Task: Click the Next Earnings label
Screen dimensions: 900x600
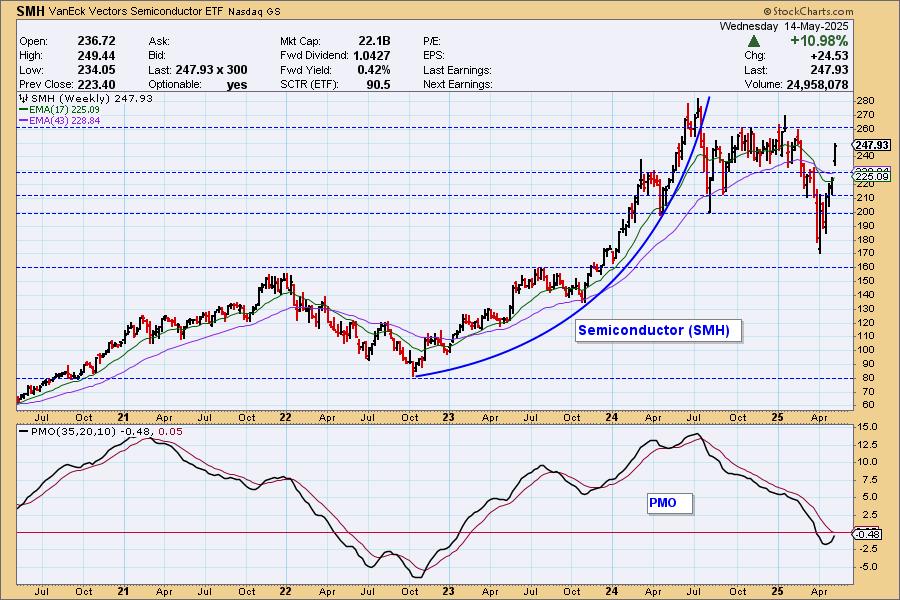Action: [457, 84]
